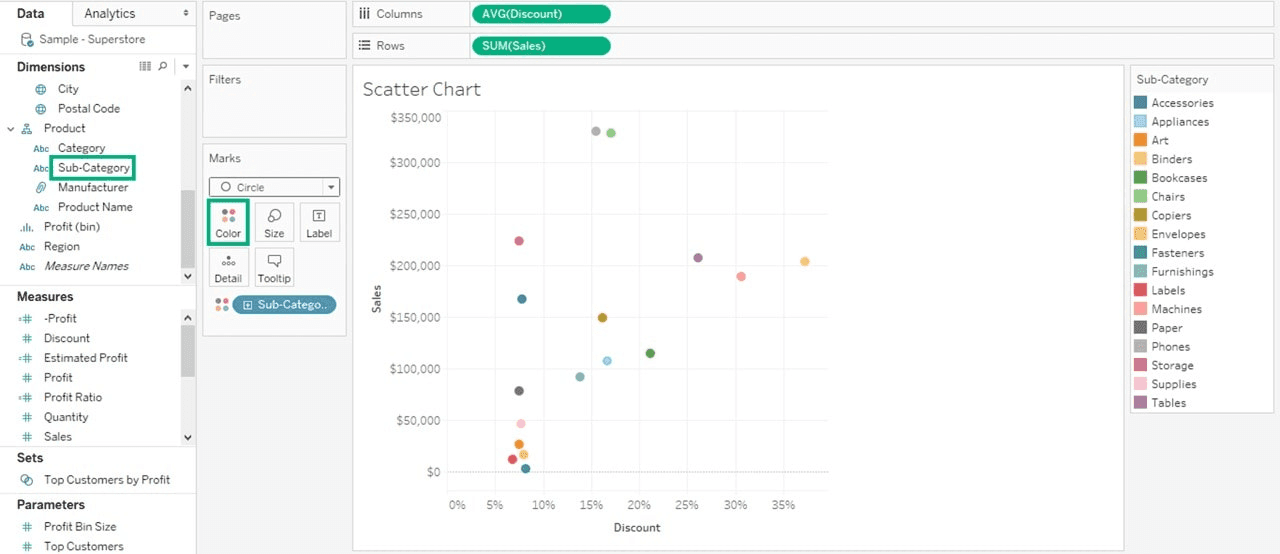Click the Detail marks button
This screenshot has height=554, width=1280.
[228, 268]
